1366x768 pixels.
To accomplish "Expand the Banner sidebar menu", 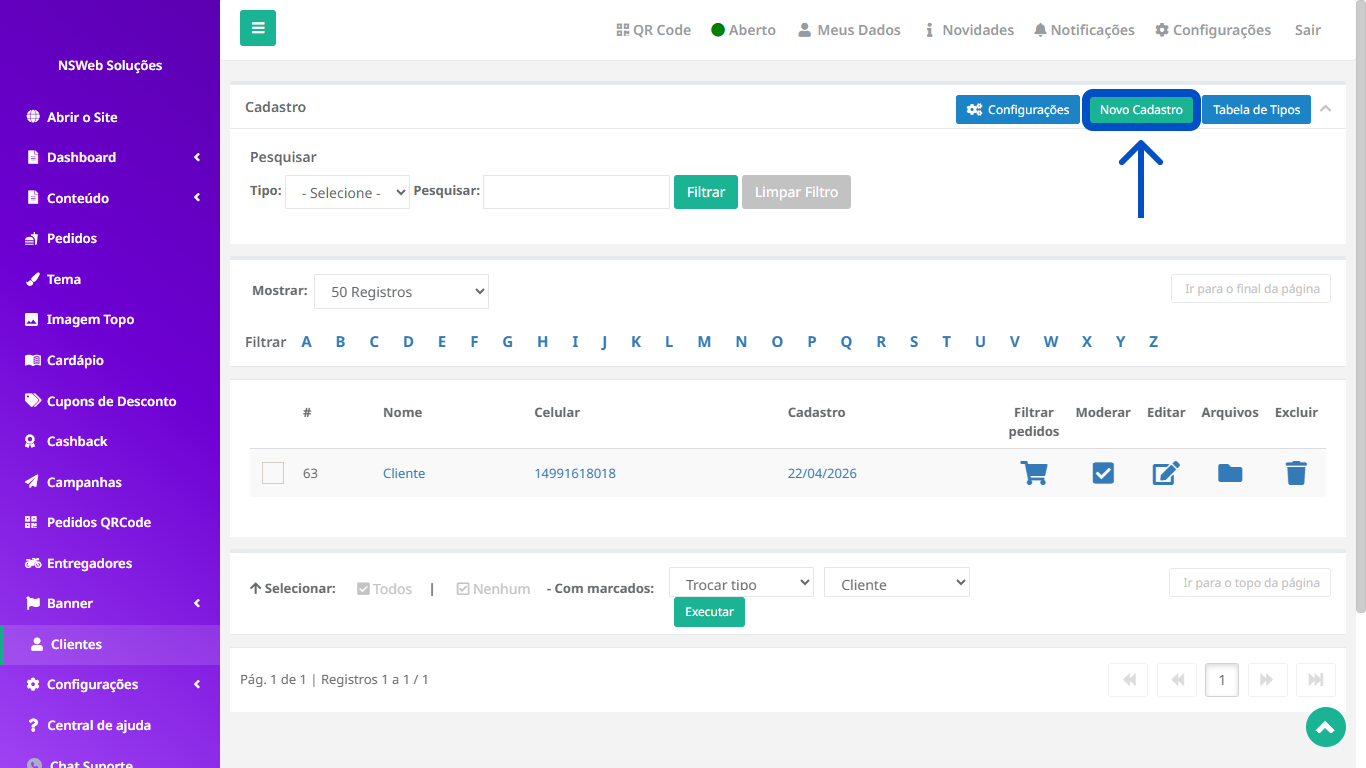I will 110,603.
